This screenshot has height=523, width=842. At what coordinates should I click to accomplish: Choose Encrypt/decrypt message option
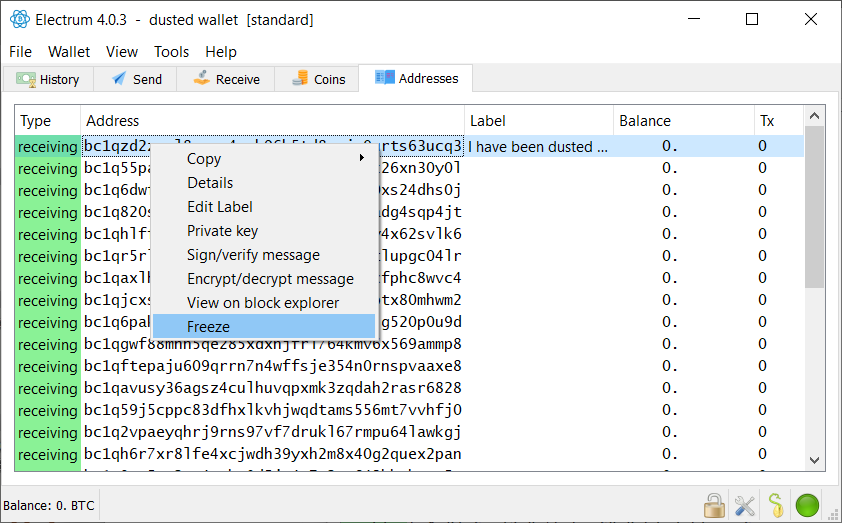264,279
